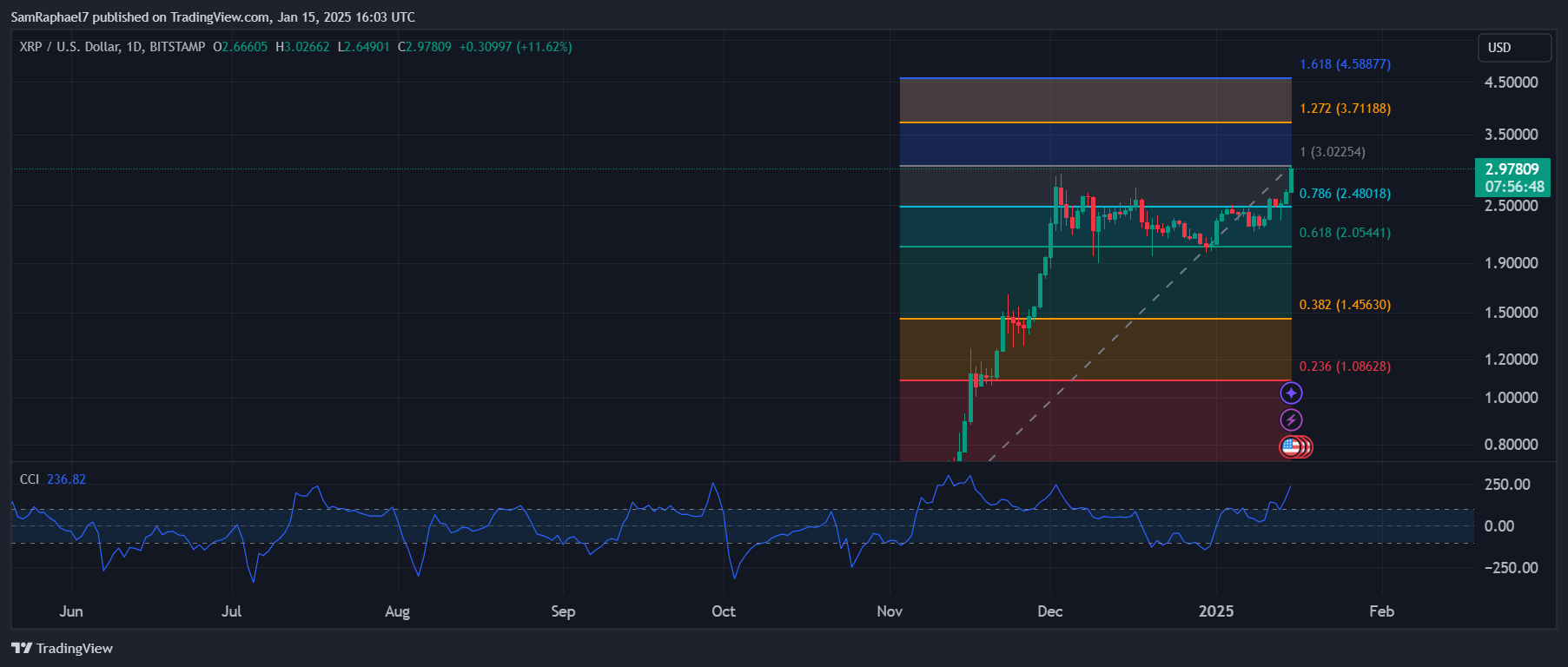Click the 3.50000 price axis value
The height and width of the screenshot is (667, 1568).
1511,135
